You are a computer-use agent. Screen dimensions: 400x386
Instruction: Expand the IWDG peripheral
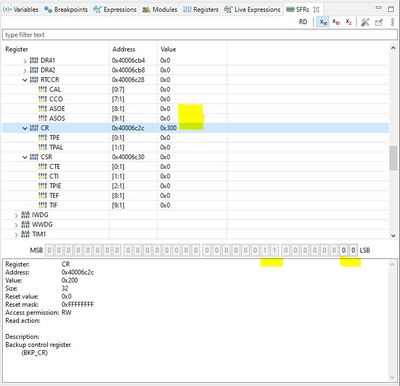(16, 215)
